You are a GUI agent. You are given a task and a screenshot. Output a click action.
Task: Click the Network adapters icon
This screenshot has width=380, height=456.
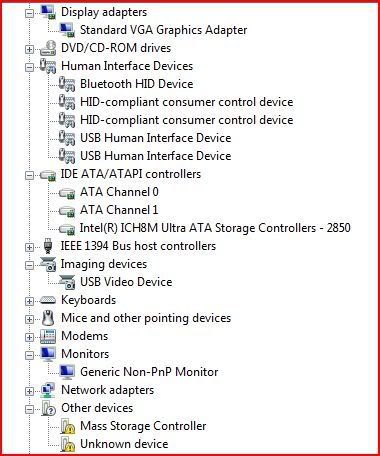coord(48,390)
